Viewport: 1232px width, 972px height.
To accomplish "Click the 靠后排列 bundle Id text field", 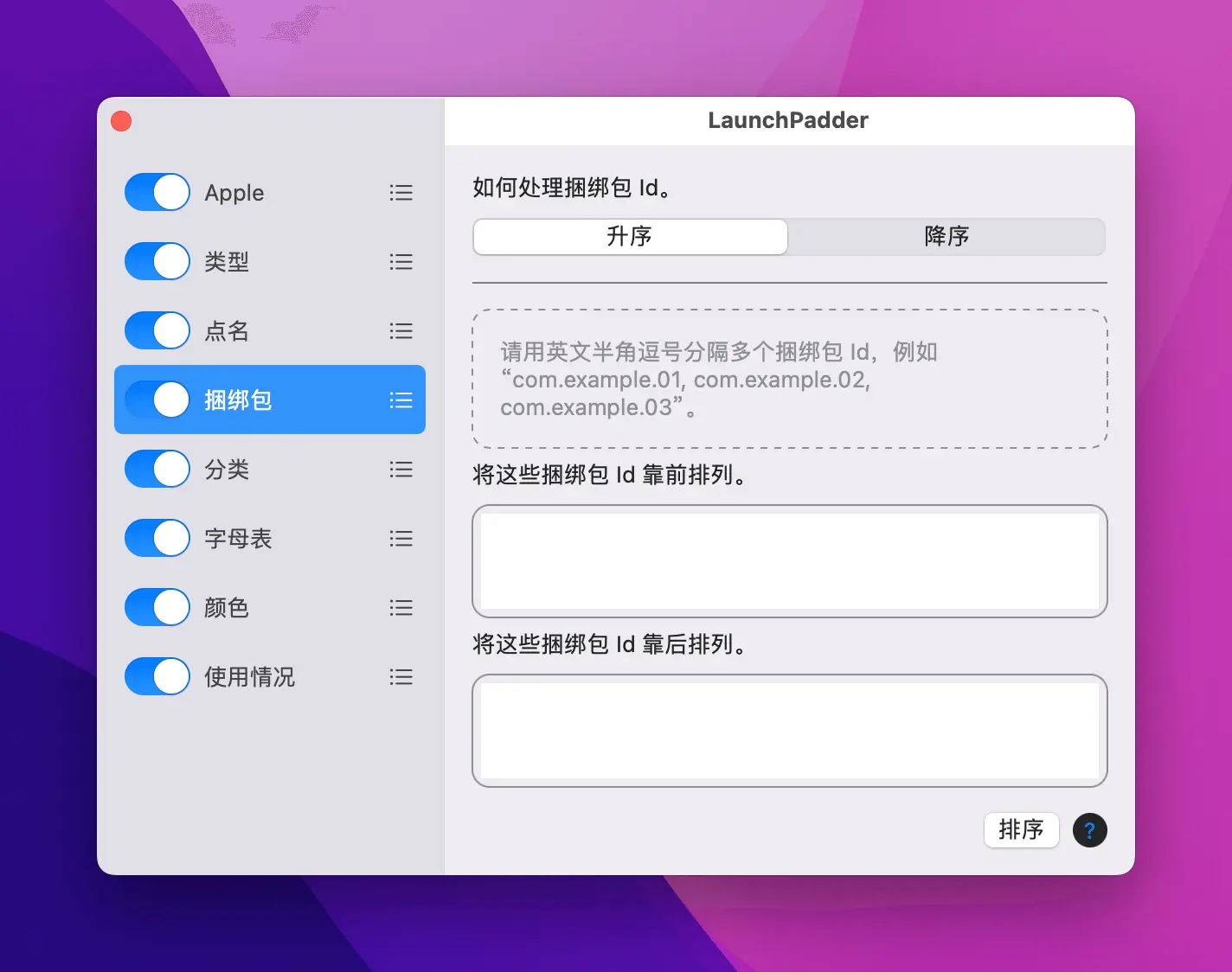I will [x=789, y=731].
